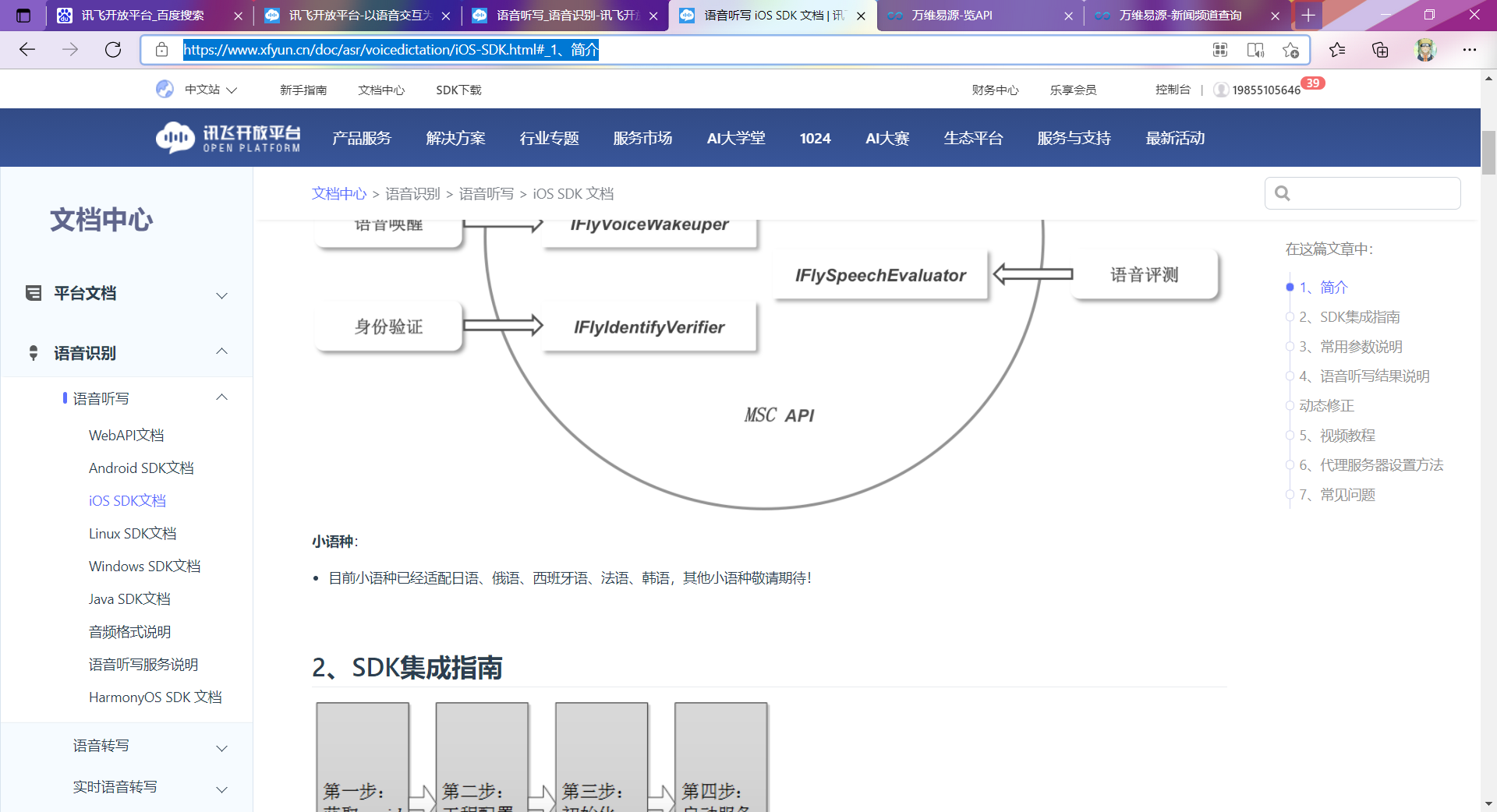Open a new tab with the plus button
The height and width of the screenshot is (812, 1497).
[x=1308, y=15]
